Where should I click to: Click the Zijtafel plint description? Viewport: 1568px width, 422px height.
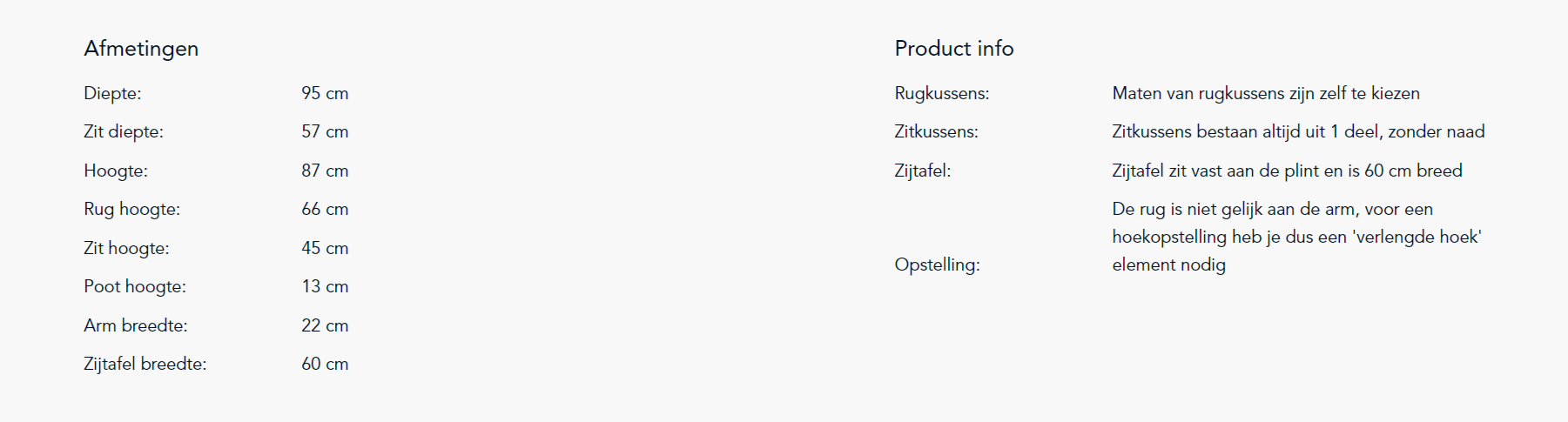pos(1287,171)
